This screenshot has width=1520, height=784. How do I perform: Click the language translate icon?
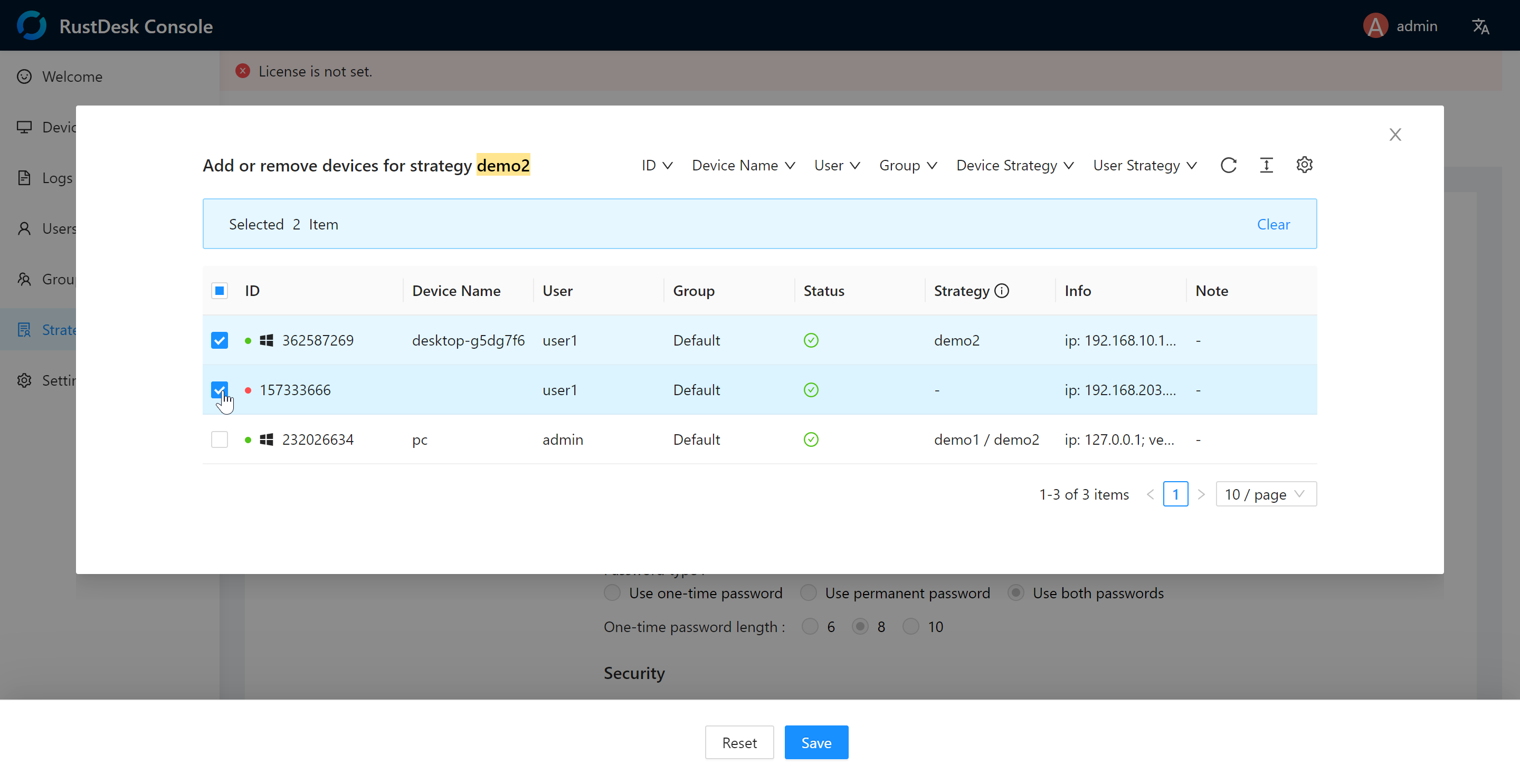(1480, 26)
